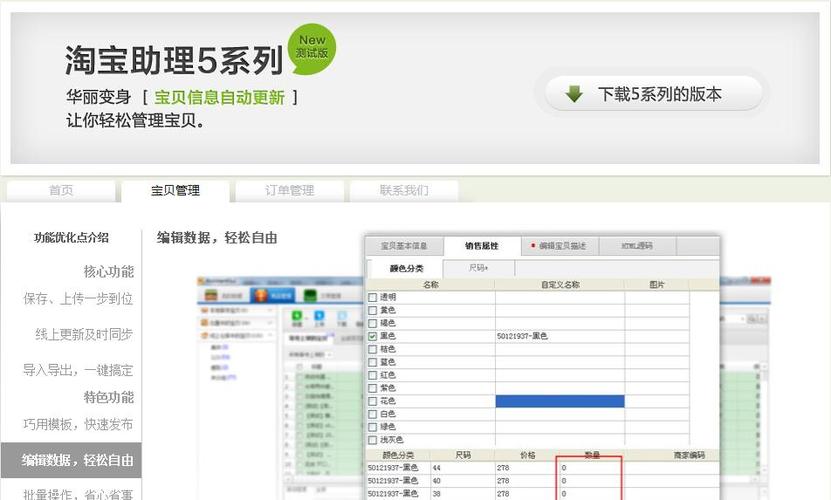
Task: Open 批量操作,省心省事 sidebar link
Action: tap(78, 494)
